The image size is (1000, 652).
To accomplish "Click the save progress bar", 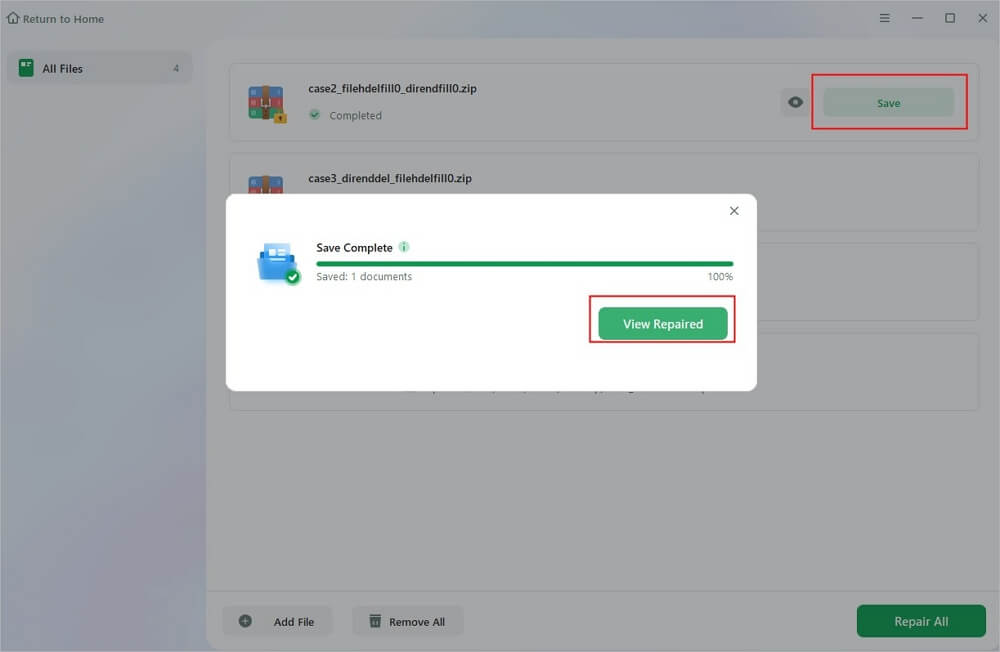I will point(525,263).
